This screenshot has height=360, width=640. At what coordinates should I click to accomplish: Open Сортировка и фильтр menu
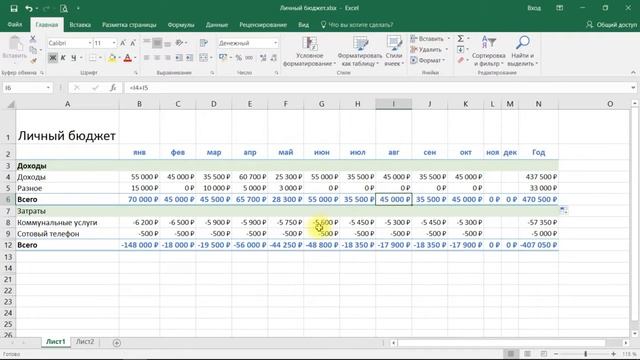pos(489,51)
